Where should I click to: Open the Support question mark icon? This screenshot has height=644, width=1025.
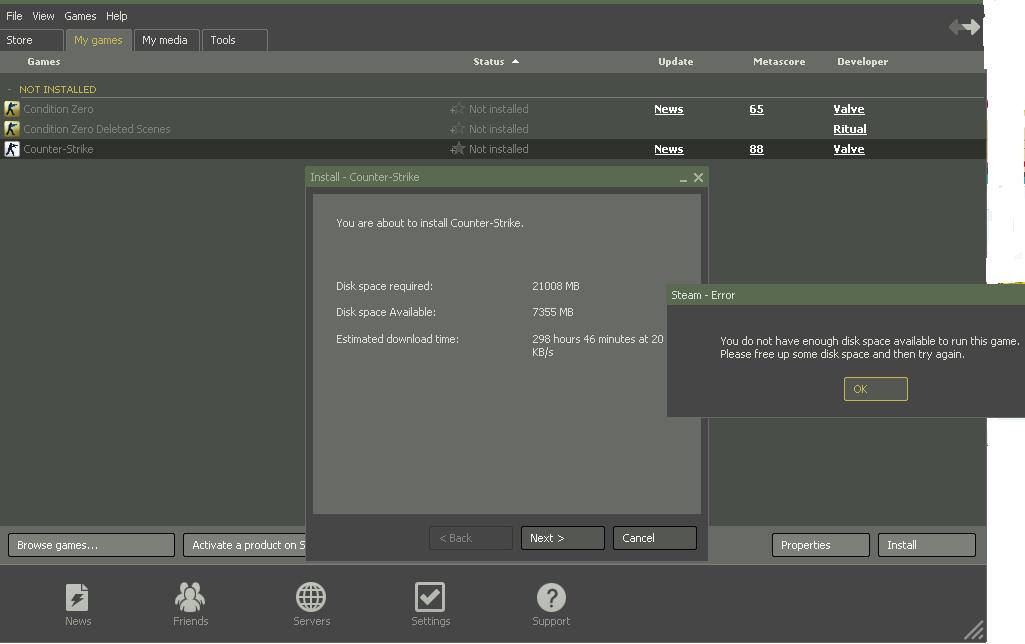point(551,597)
